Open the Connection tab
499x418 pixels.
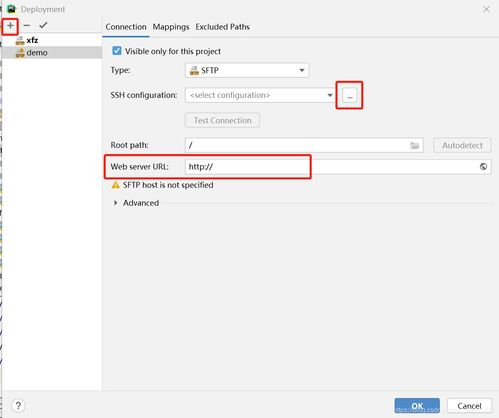126,27
